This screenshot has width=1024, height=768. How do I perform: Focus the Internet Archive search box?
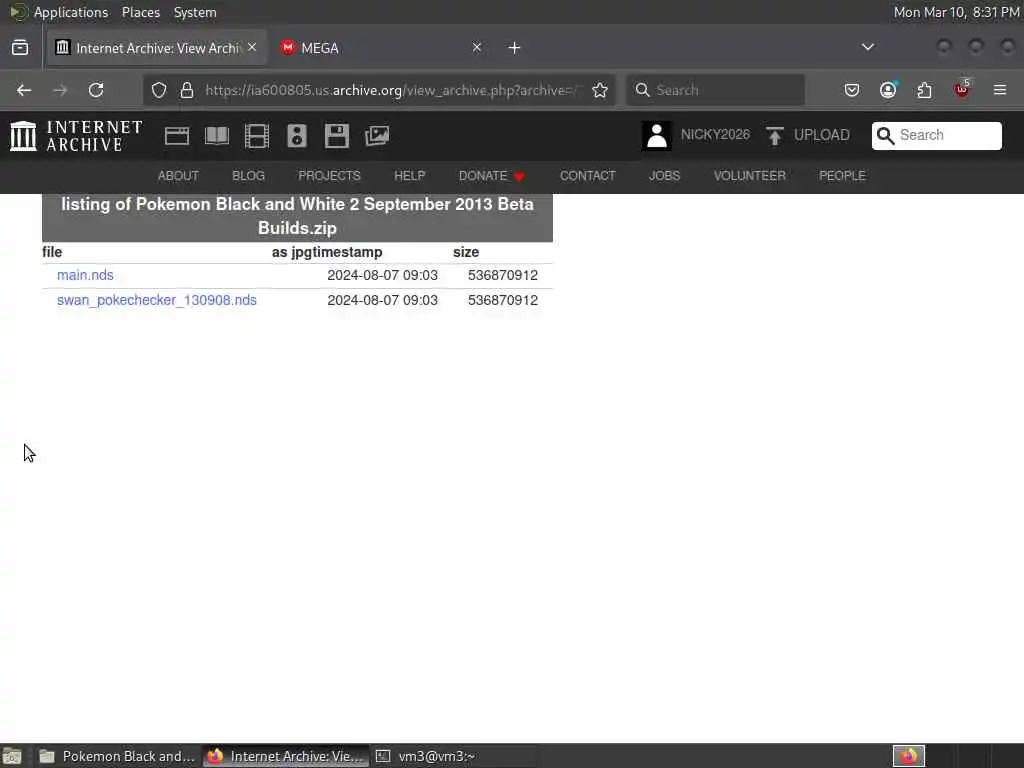[x=936, y=135]
